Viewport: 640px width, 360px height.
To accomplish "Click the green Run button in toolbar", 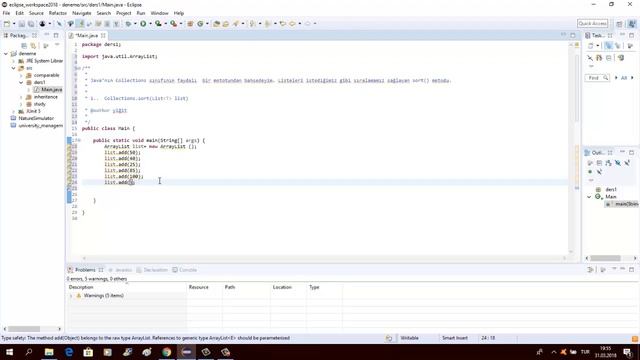I will tap(143, 24).
